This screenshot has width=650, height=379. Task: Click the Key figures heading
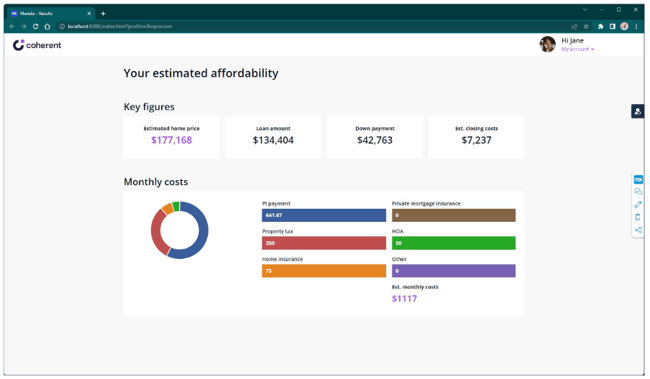(149, 107)
